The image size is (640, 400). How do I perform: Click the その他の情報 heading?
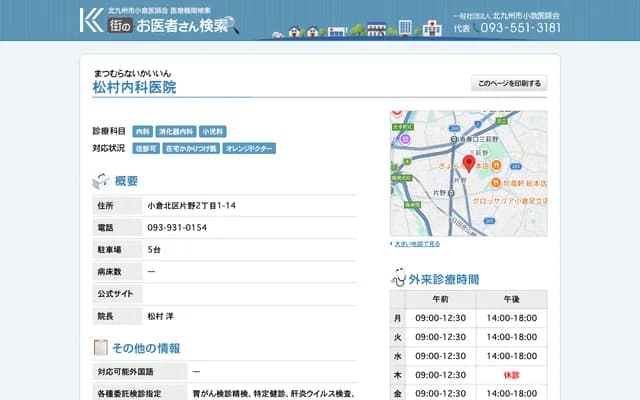click(x=146, y=348)
